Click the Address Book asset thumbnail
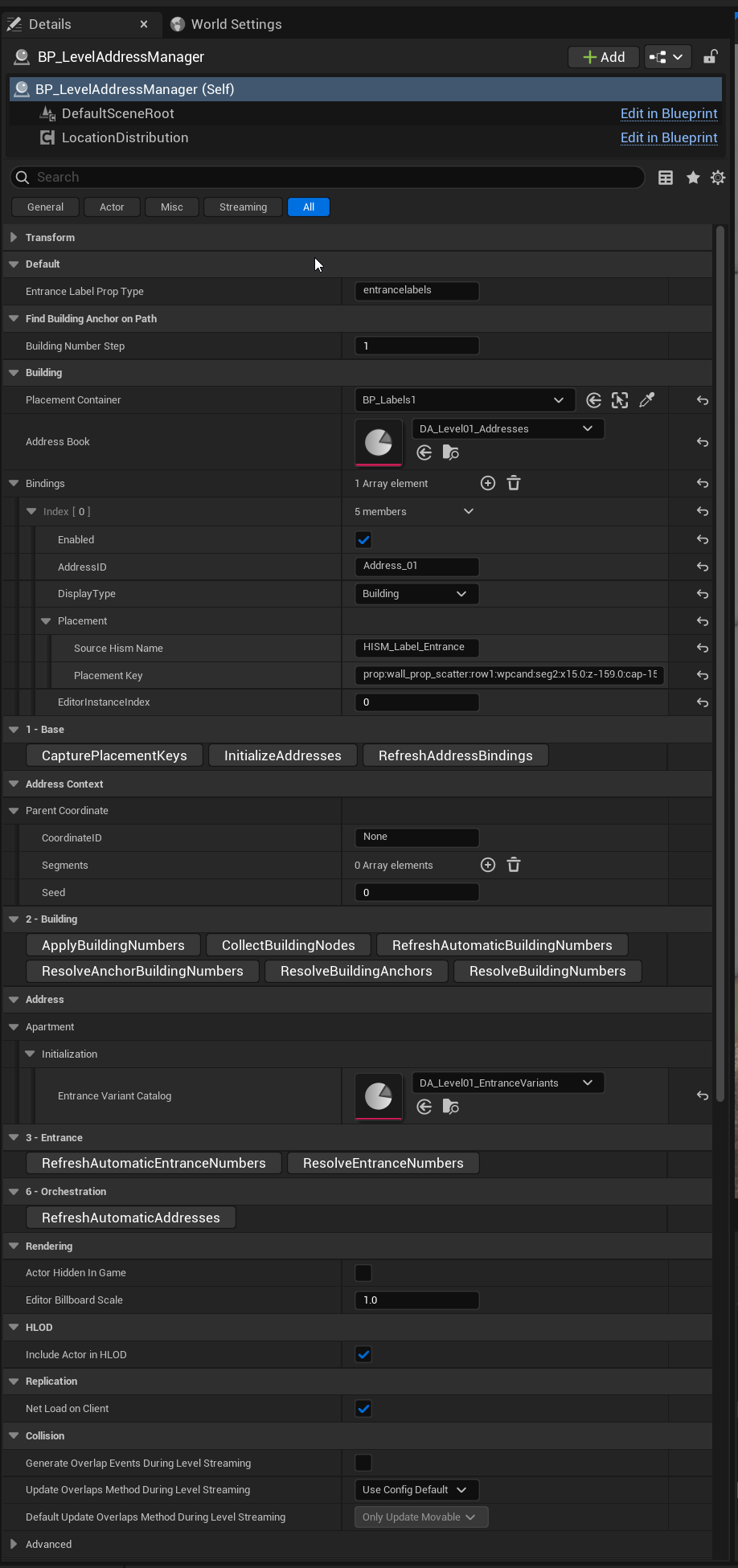Image resolution: width=738 pixels, height=1568 pixels. click(379, 442)
